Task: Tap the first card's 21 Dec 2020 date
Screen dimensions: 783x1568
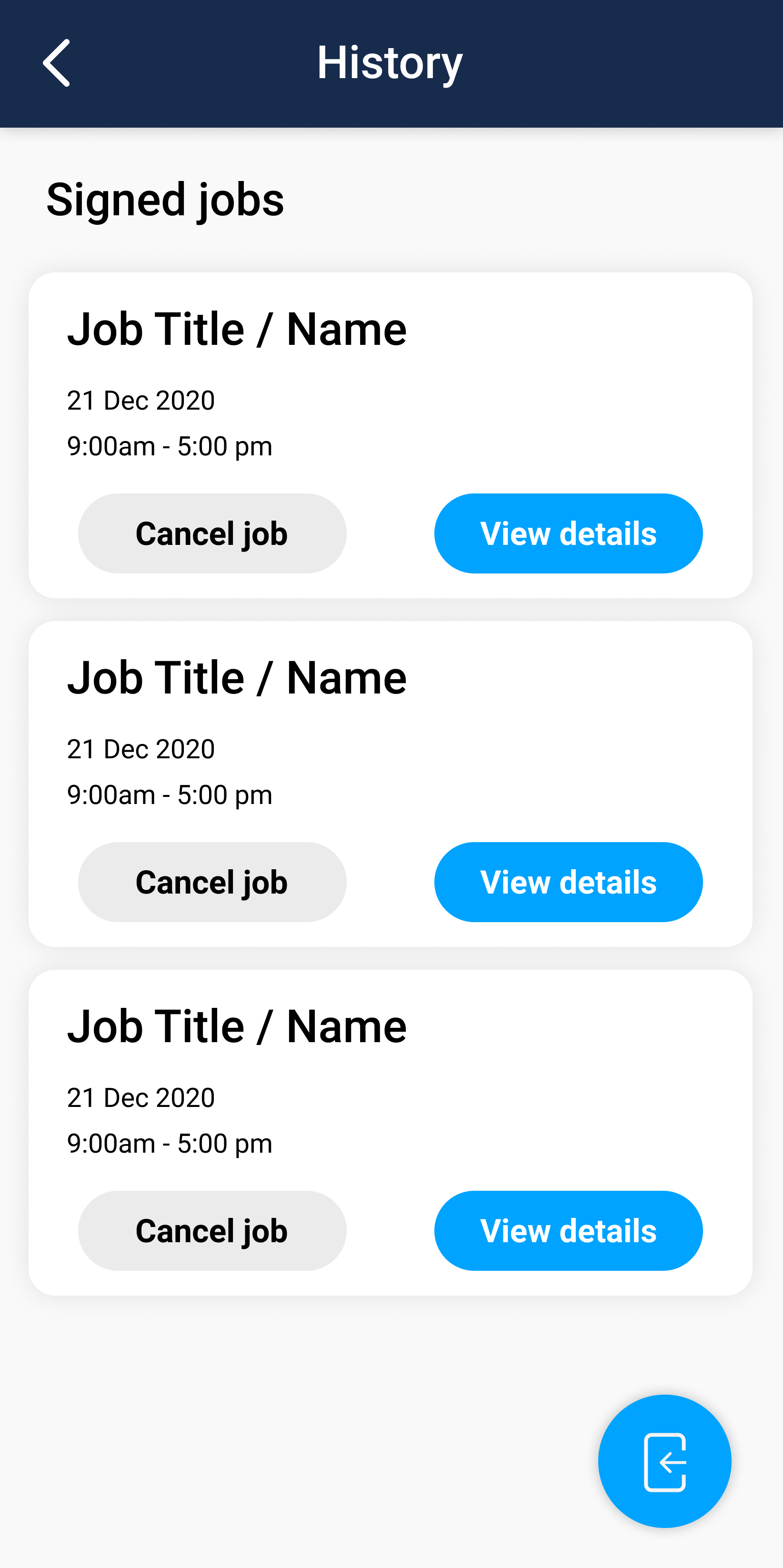Action: [141, 401]
